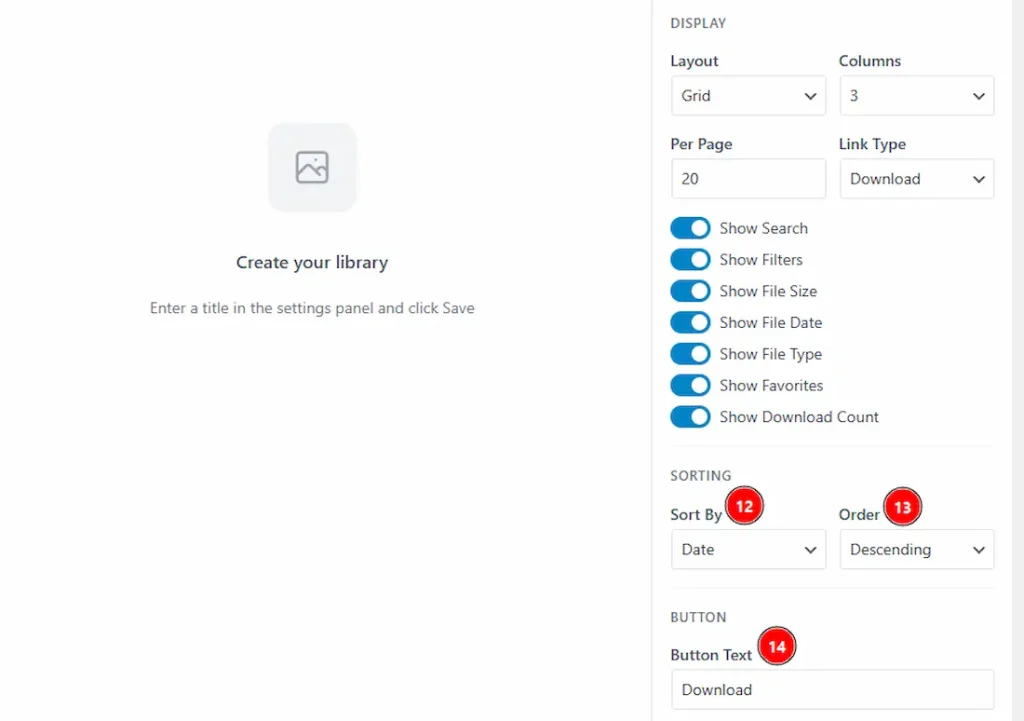Screen dimensions: 1024x721
Task: Click red badge number 13 near Order
Action: 903,507
